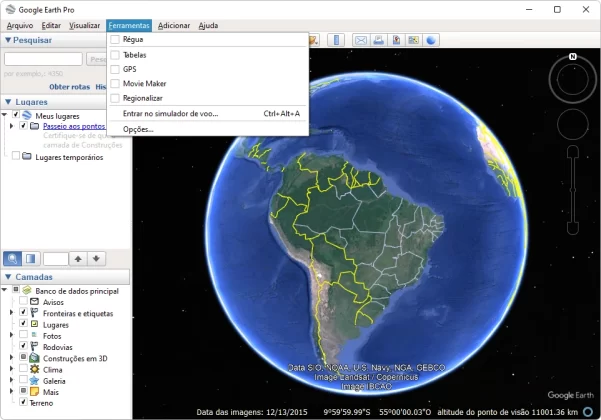This screenshot has height=420, width=601.
Task: Check the Galeria layer checkbox
Action: tap(23, 379)
